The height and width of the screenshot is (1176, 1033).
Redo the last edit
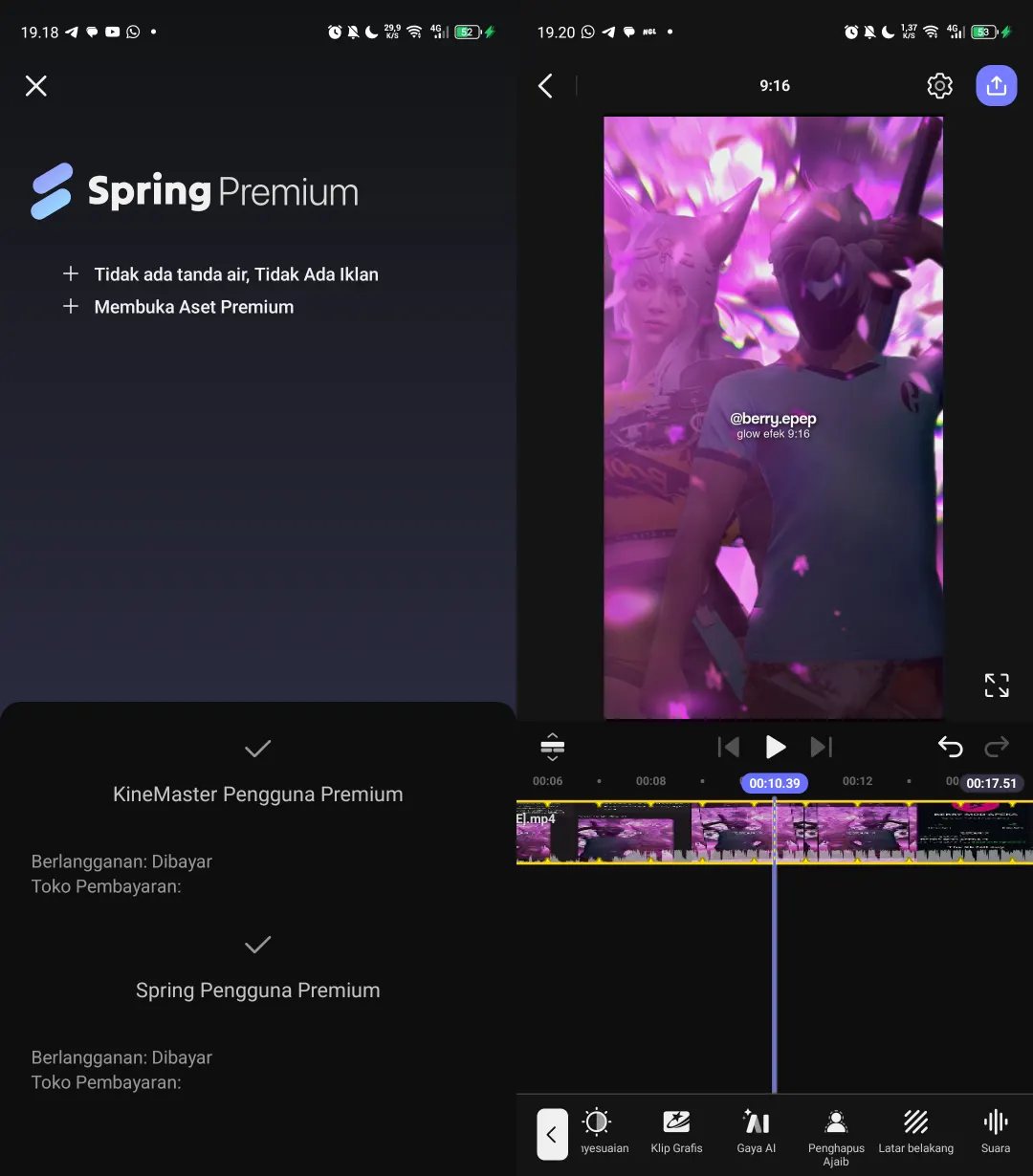click(x=997, y=747)
